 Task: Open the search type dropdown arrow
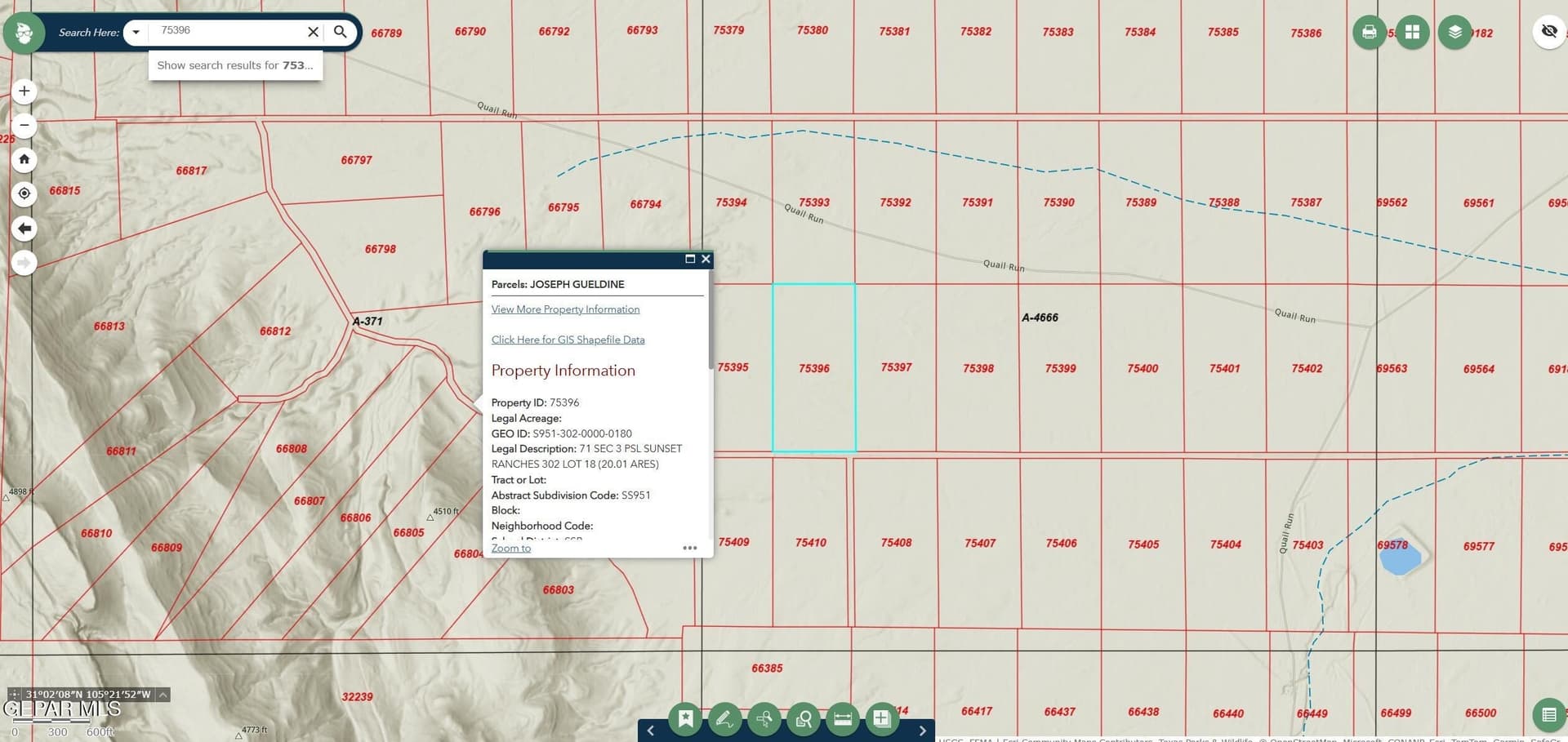(x=135, y=32)
